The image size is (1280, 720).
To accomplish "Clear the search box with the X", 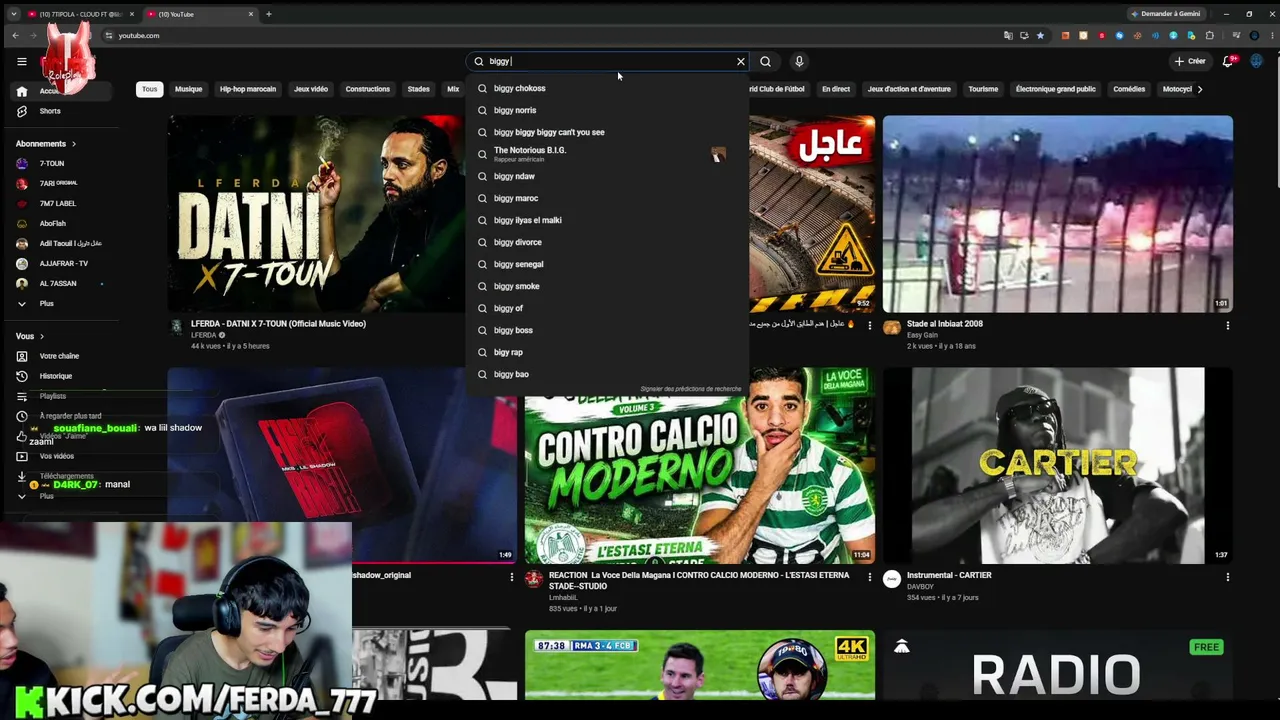I will pyautogui.click(x=741, y=61).
